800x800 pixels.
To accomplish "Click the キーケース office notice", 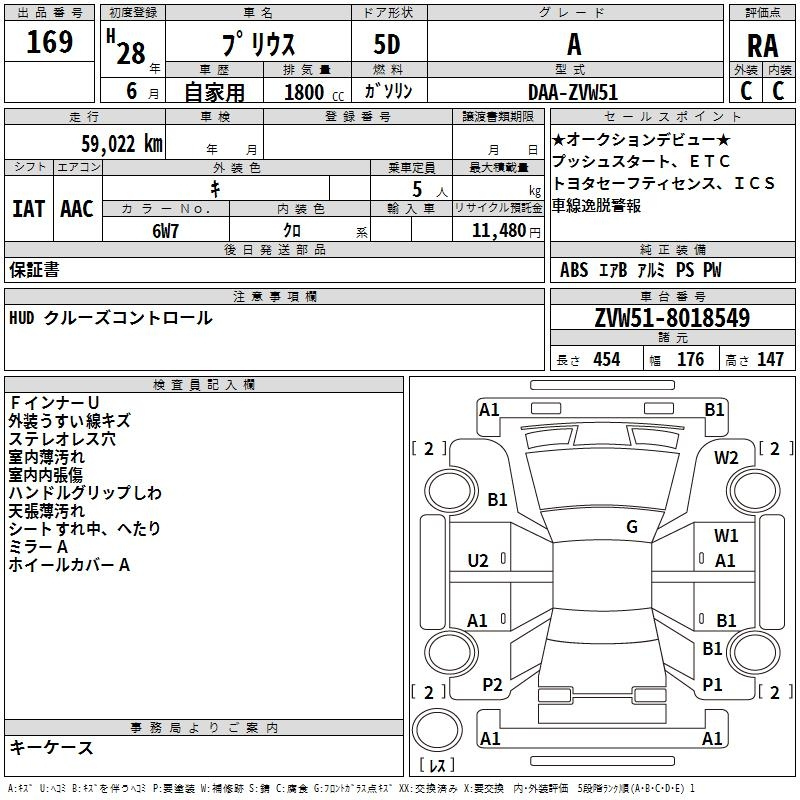I will 52,748.
